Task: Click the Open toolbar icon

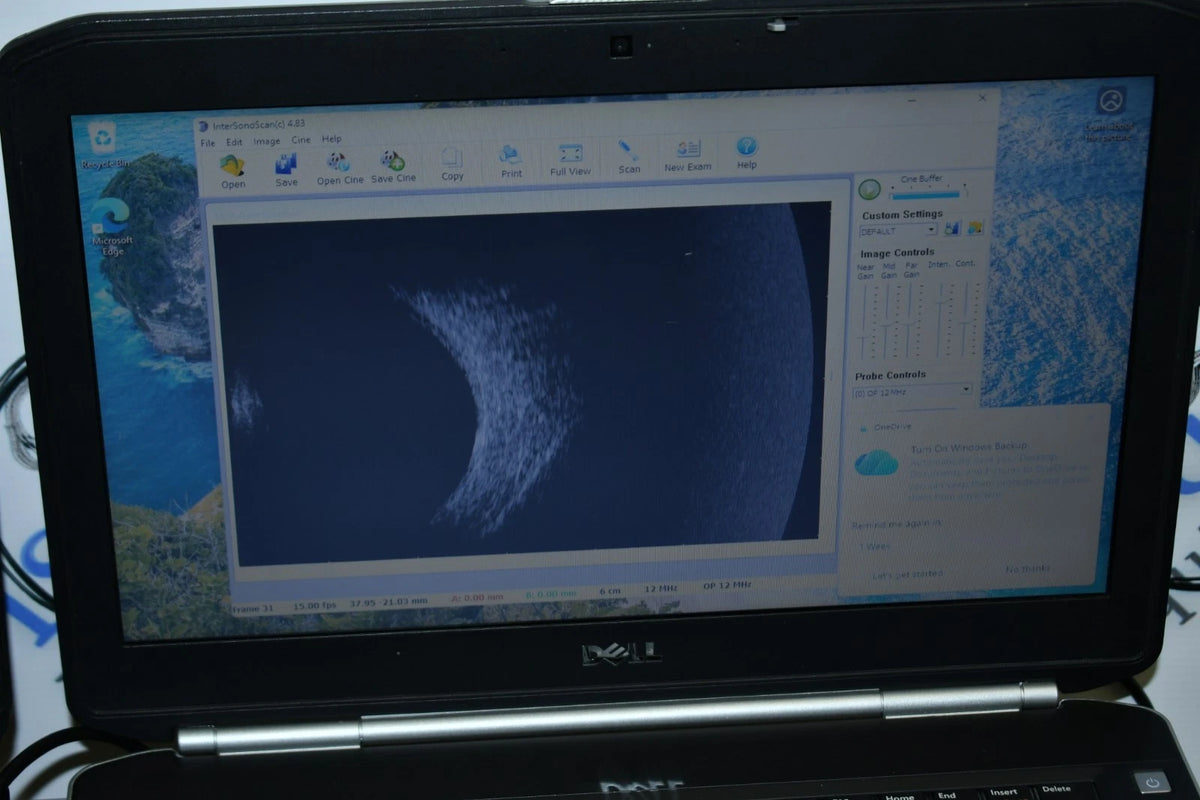Action: (233, 171)
